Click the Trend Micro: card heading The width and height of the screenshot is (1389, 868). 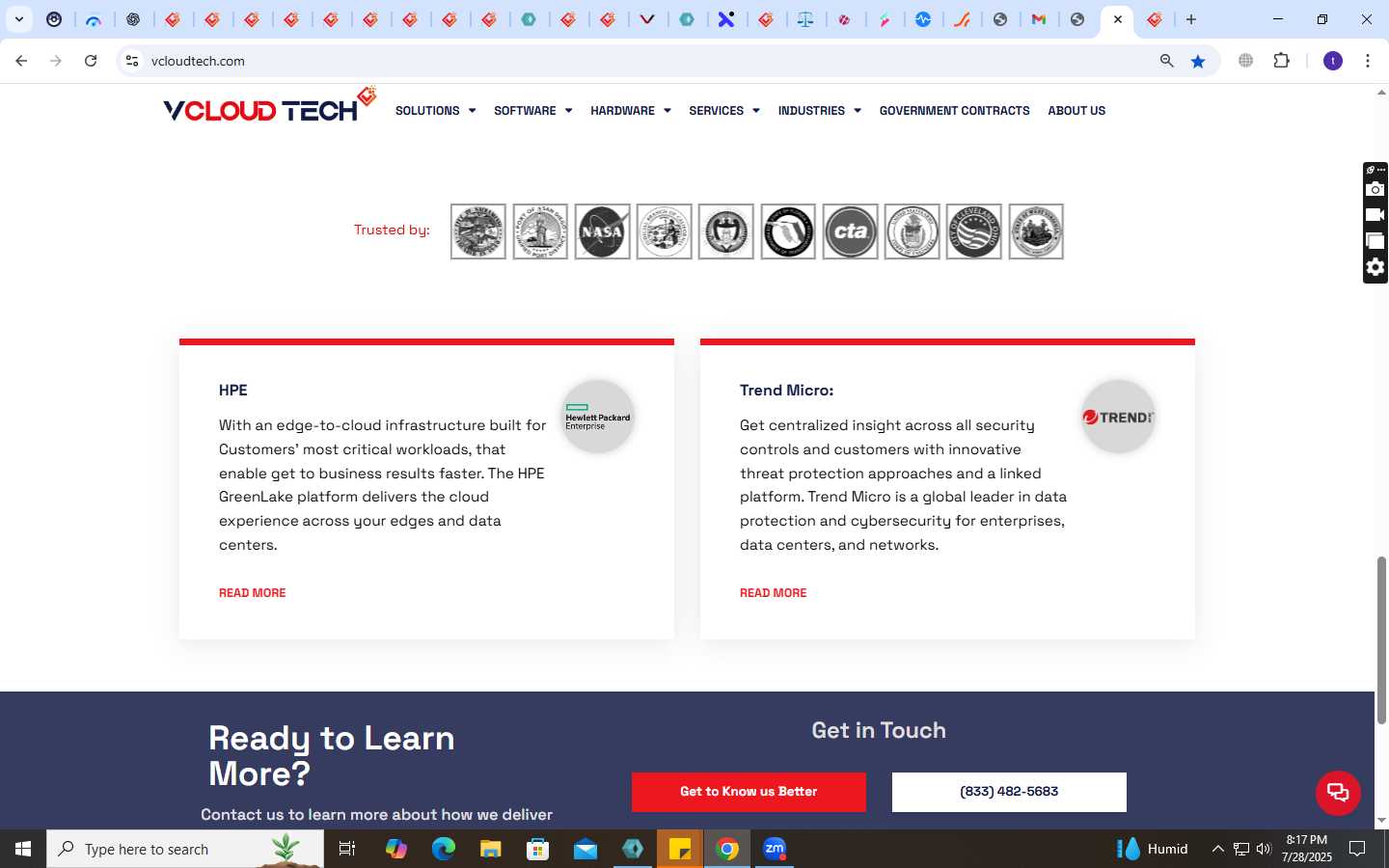[786, 391]
